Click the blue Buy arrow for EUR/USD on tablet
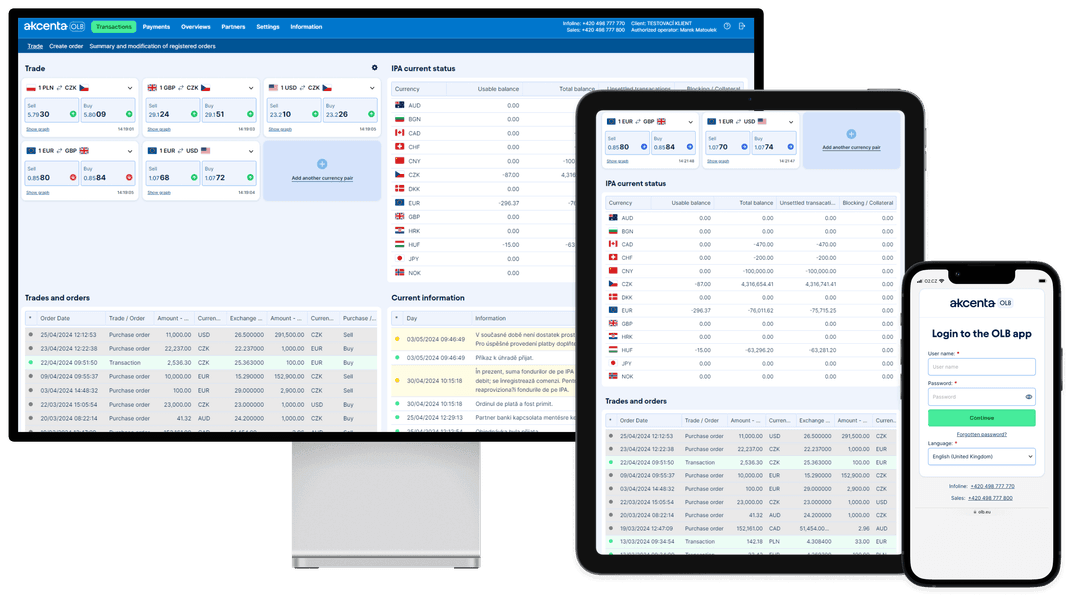The width and height of the screenshot is (1080, 606). tap(789, 147)
